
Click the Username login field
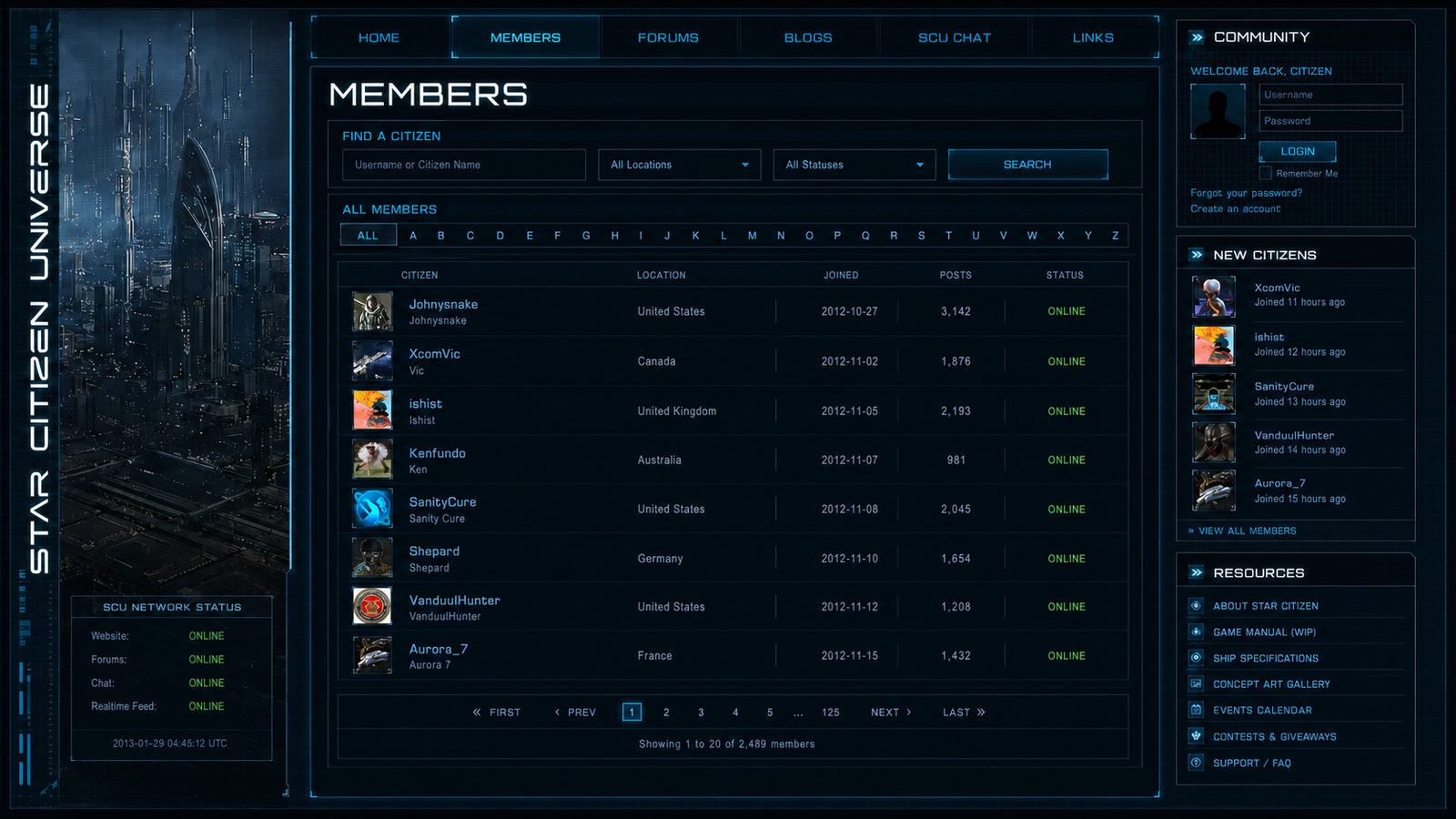point(1330,95)
